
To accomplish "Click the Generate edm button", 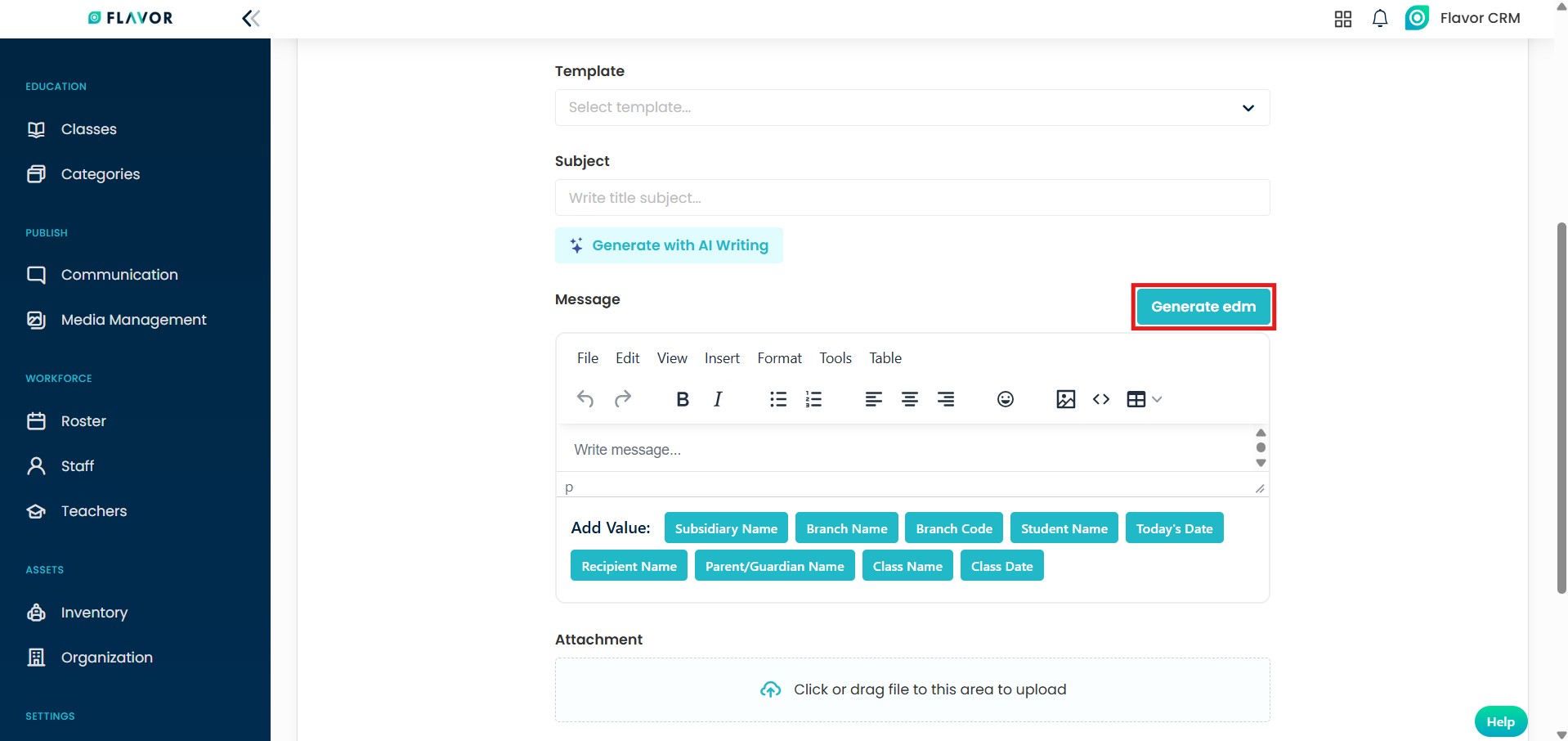I will [x=1203, y=307].
